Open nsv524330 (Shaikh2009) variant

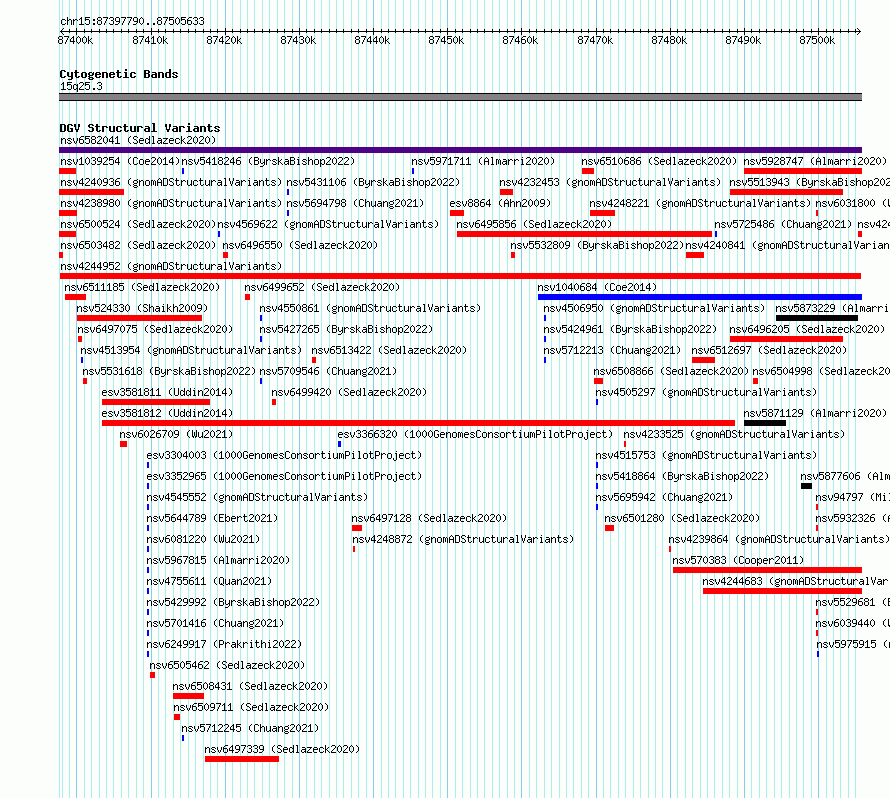[142, 308]
